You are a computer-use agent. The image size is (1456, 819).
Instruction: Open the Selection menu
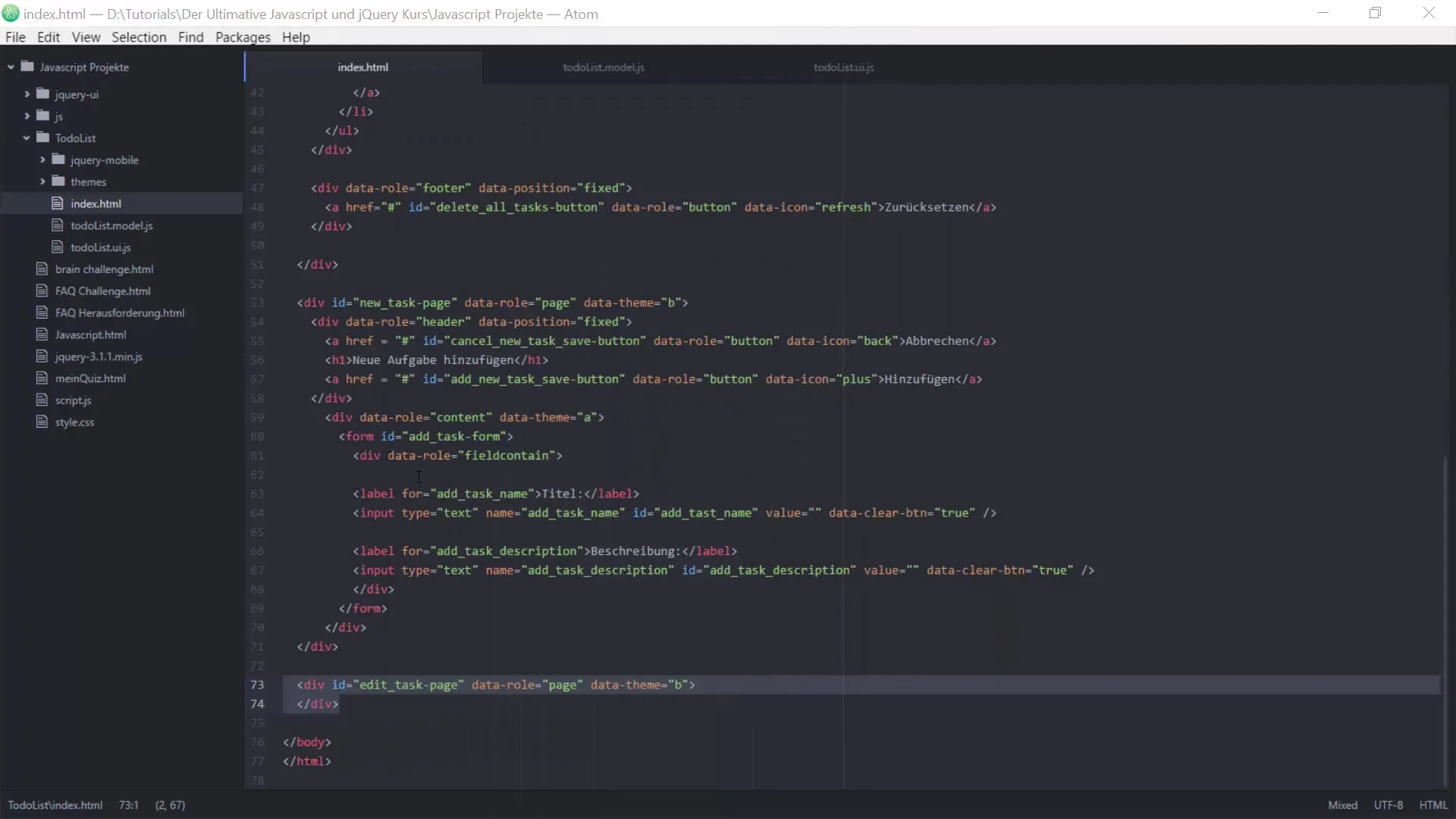tap(139, 37)
